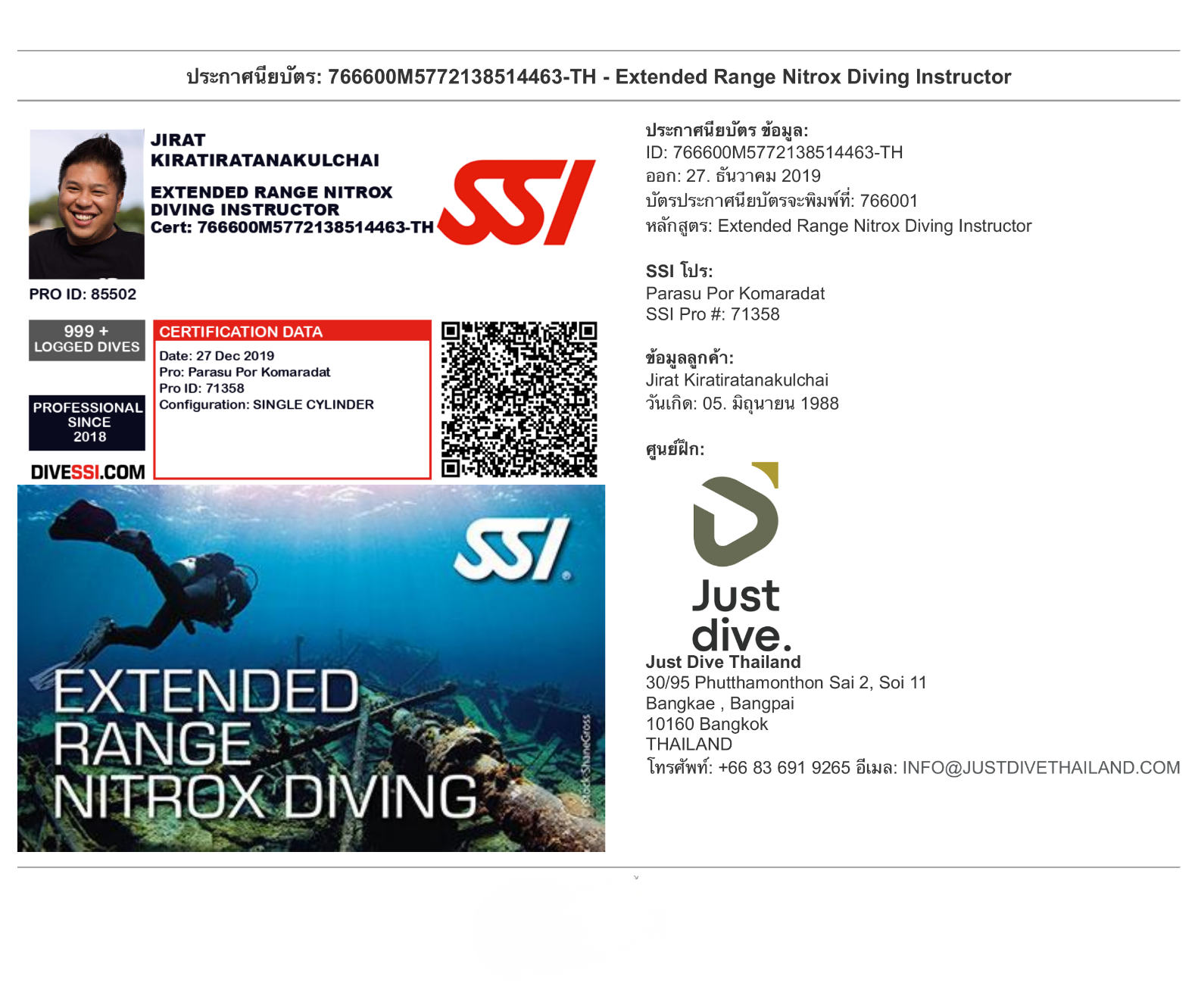1198x1008 pixels.
Task: Click the white SSI logo on the underwater banner
Action: click(x=513, y=550)
